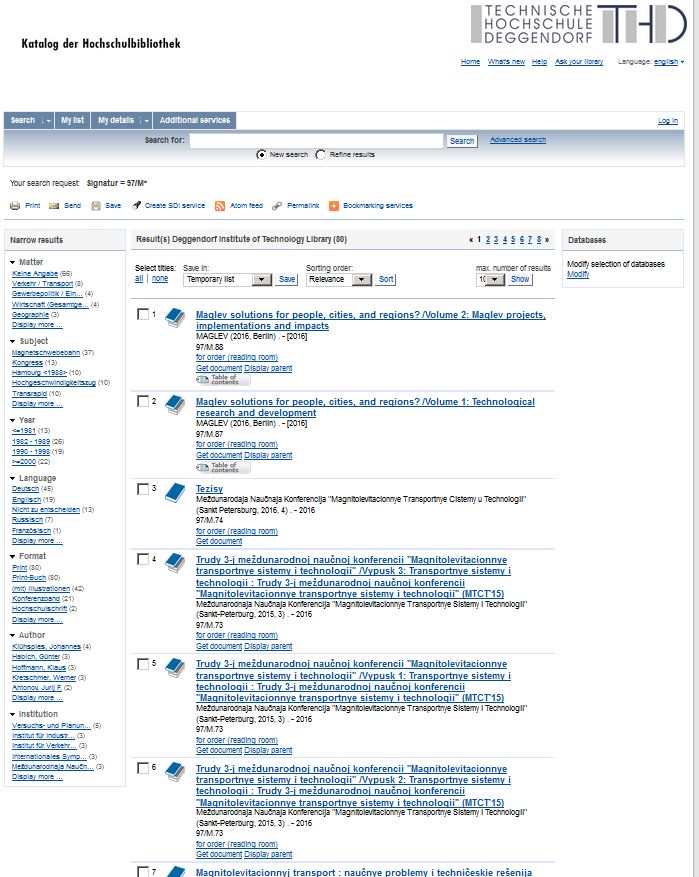The height and width of the screenshot is (877, 699).
Task: Filter by author Klühspies, Johannes
Action: [46, 647]
